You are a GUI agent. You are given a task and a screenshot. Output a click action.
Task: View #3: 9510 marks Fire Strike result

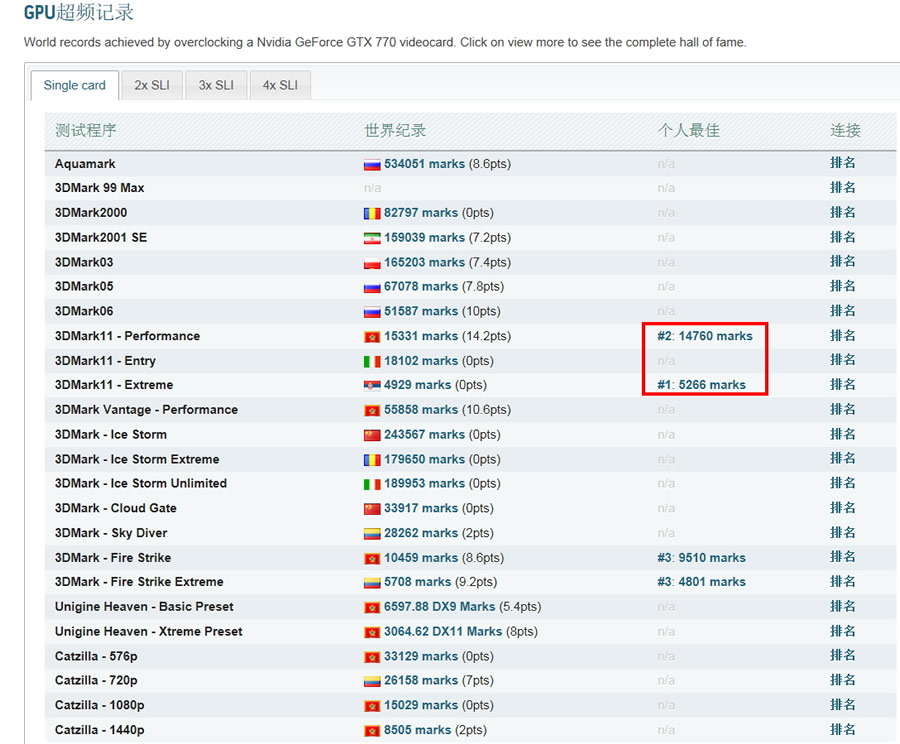[x=701, y=558]
